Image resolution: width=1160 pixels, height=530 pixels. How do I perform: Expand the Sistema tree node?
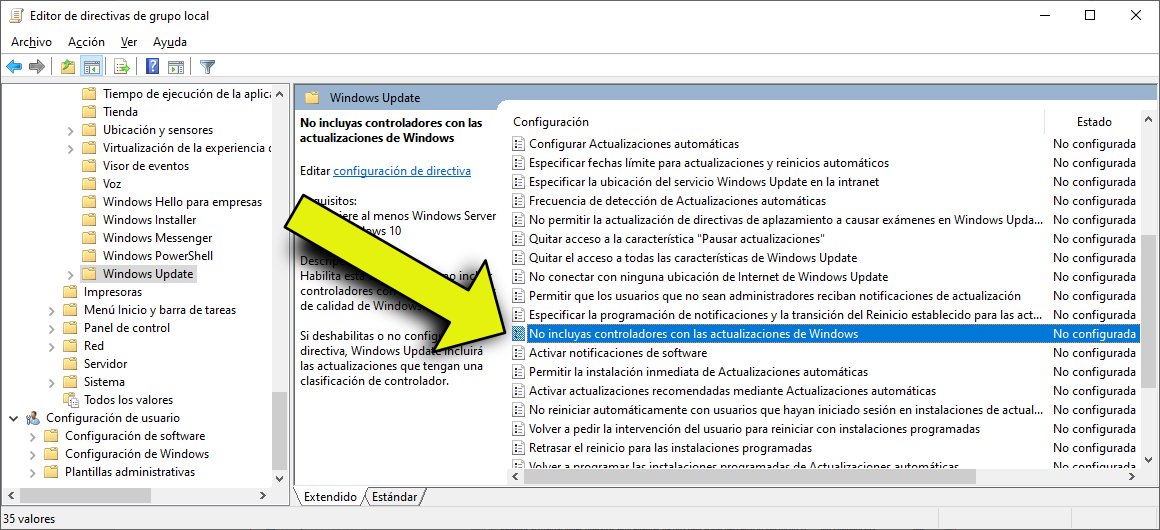pos(51,382)
